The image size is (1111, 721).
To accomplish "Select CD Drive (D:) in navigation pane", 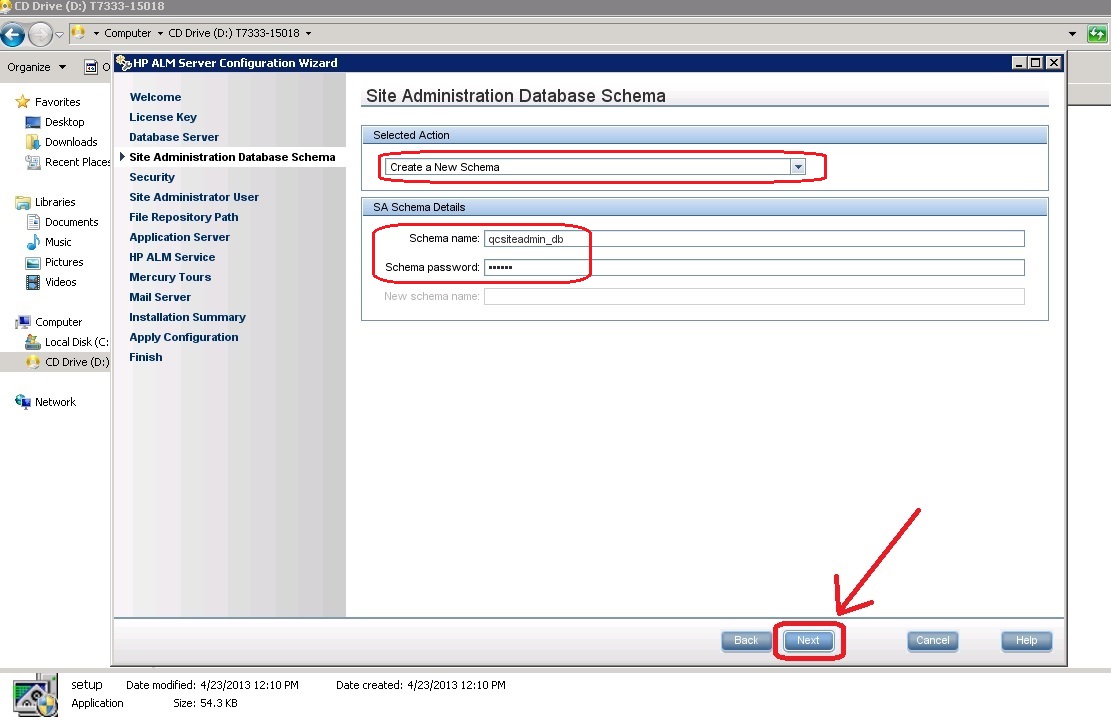I will tap(77, 362).
